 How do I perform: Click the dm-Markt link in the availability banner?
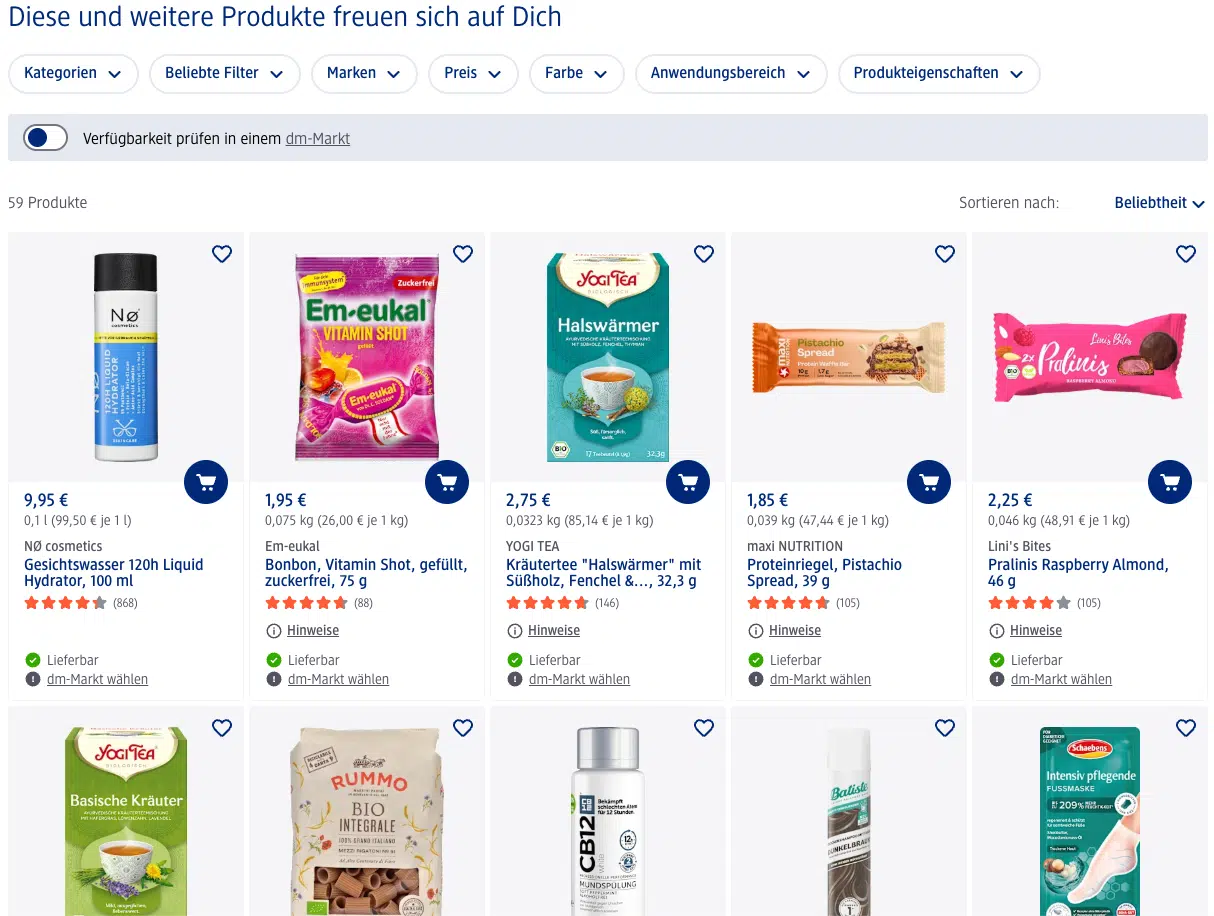[317, 138]
